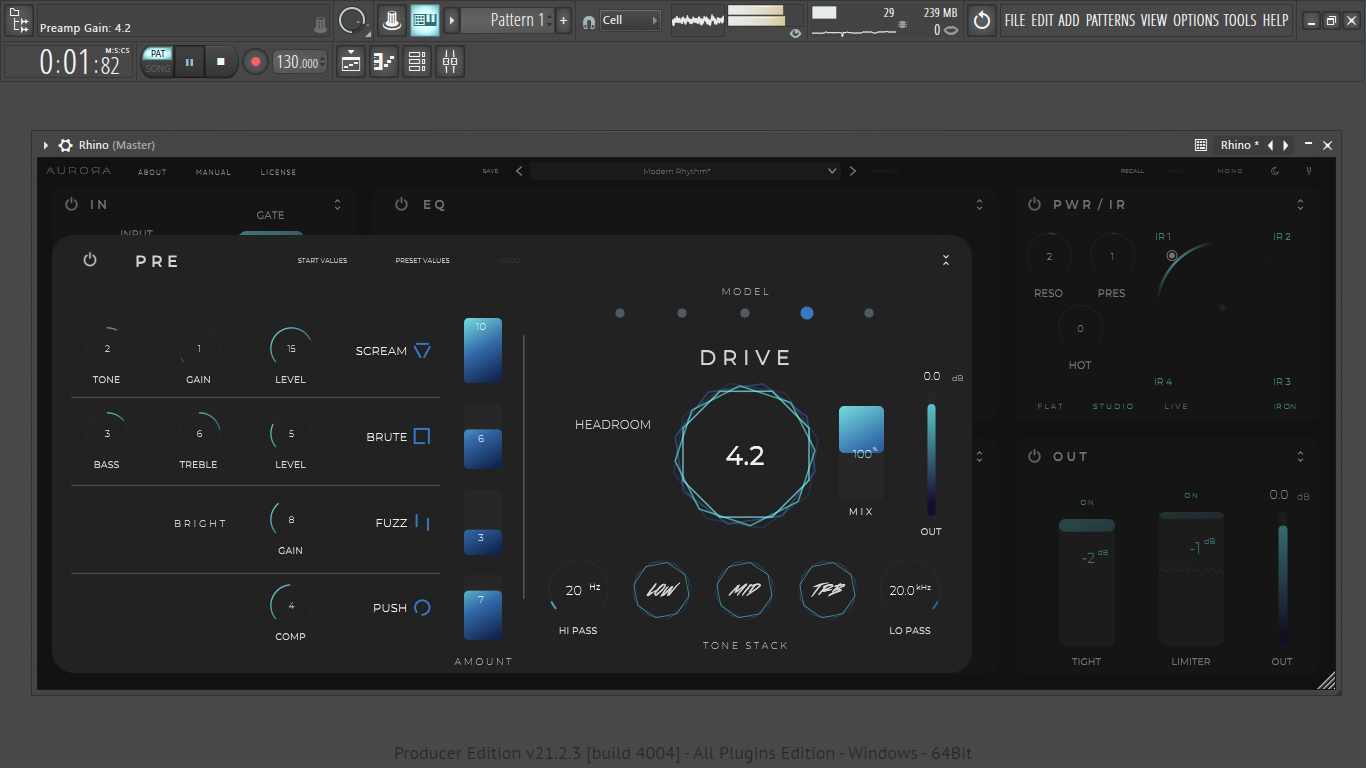Click the Rhino plugin gear icon
Image resolution: width=1366 pixels, height=768 pixels.
click(x=66, y=145)
